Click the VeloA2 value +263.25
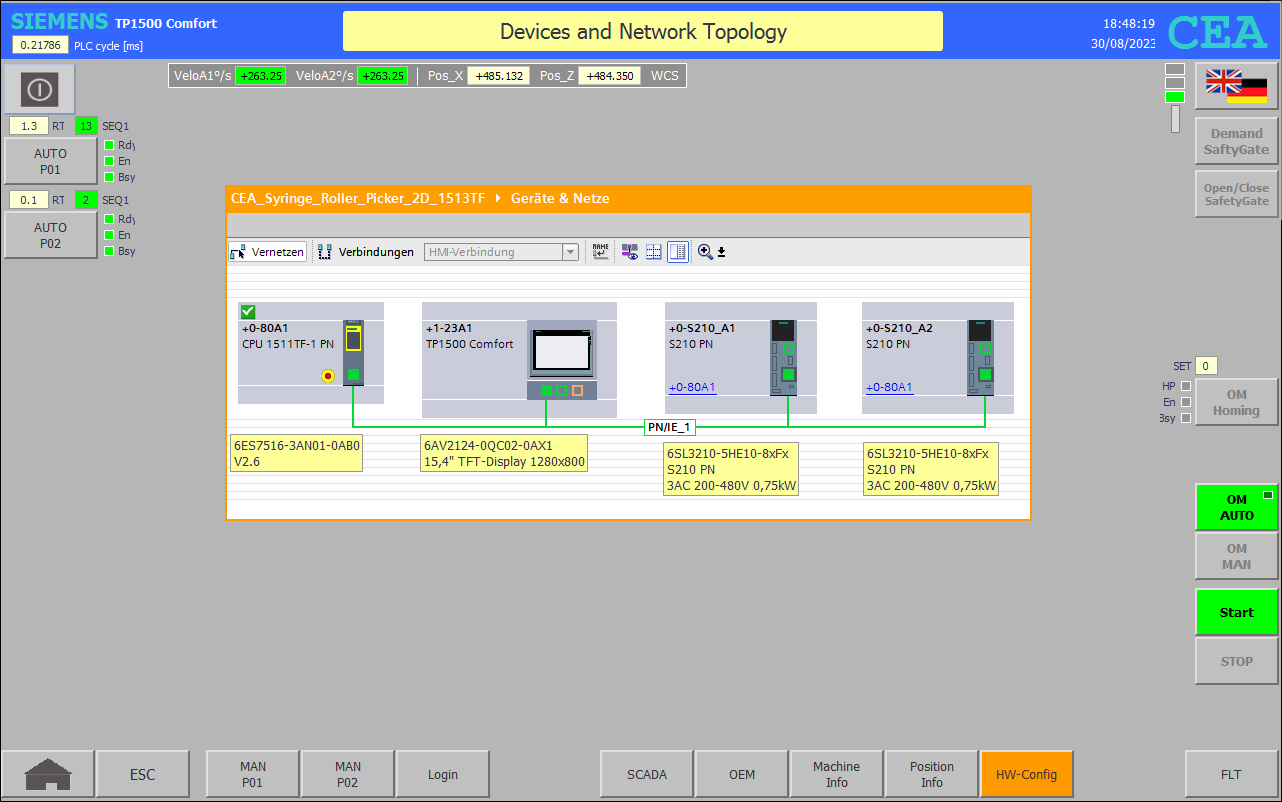The width and height of the screenshot is (1282, 802). pos(382,76)
